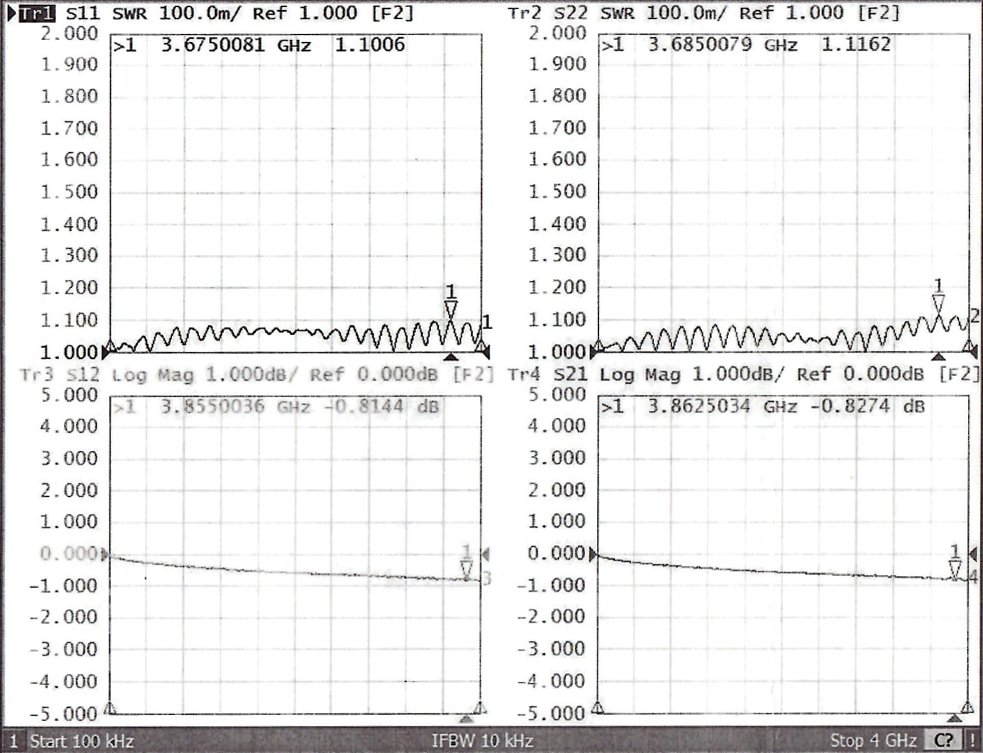Image resolution: width=983 pixels, height=753 pixels.
Task: Click the S22 marker position triangle on the frequency axis
Action: pyautogui.click(x=938, y=355)
